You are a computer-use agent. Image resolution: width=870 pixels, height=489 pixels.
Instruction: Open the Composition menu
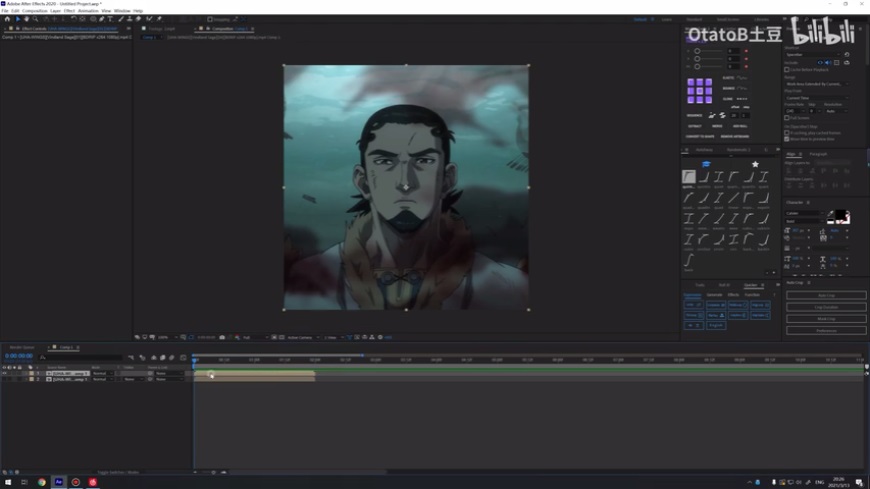coord(34,11)
